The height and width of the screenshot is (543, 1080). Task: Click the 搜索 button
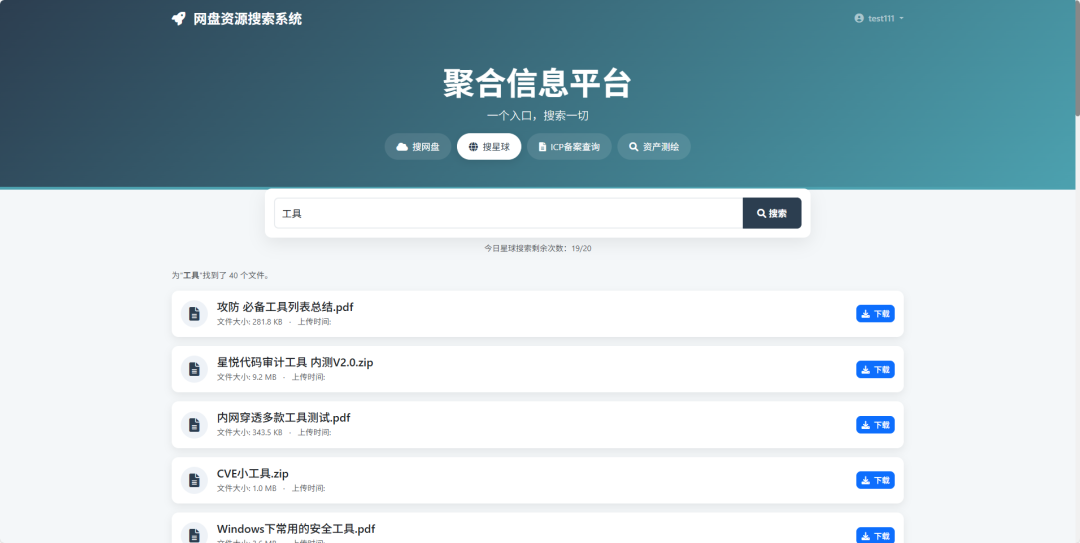[772, 214]
